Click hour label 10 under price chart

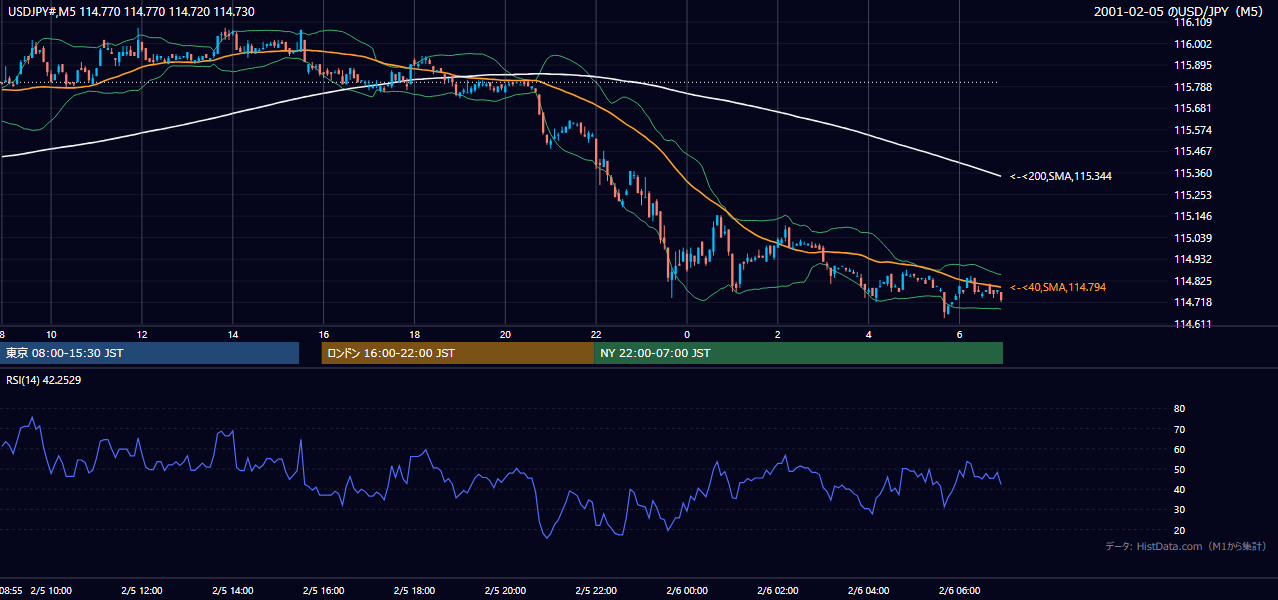tap(51, 334)
